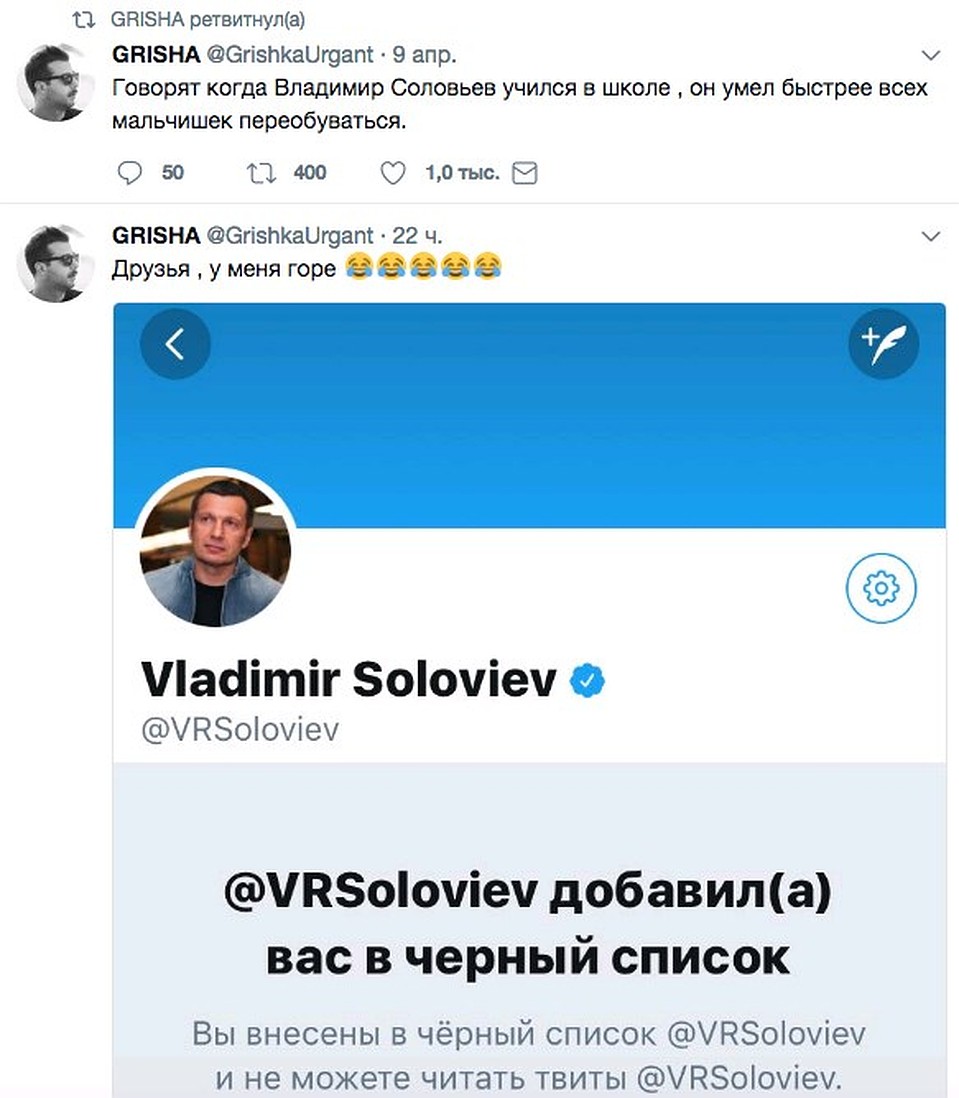Open @GrishkaUrgant handle on first tweet

coord(288,54)
